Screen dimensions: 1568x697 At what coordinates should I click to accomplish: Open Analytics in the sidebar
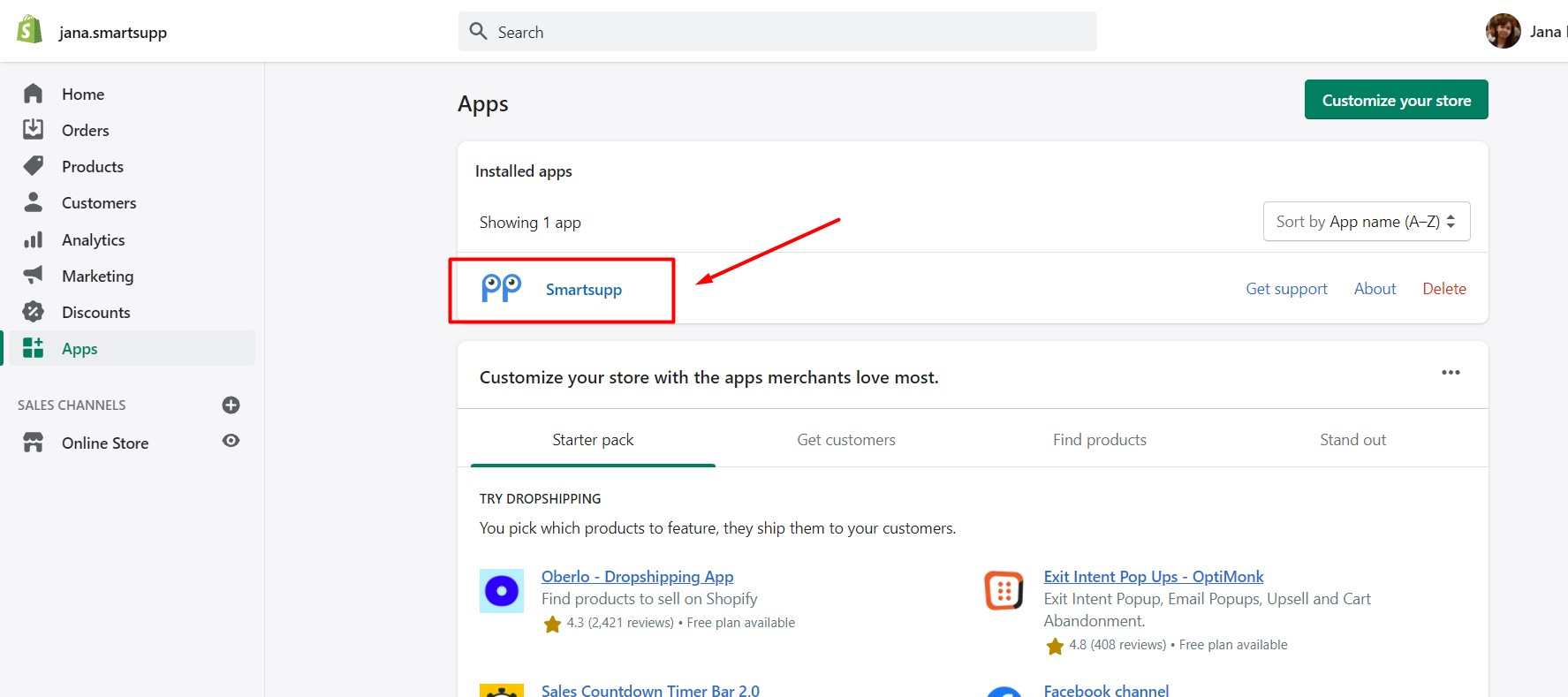click(94, 239)
